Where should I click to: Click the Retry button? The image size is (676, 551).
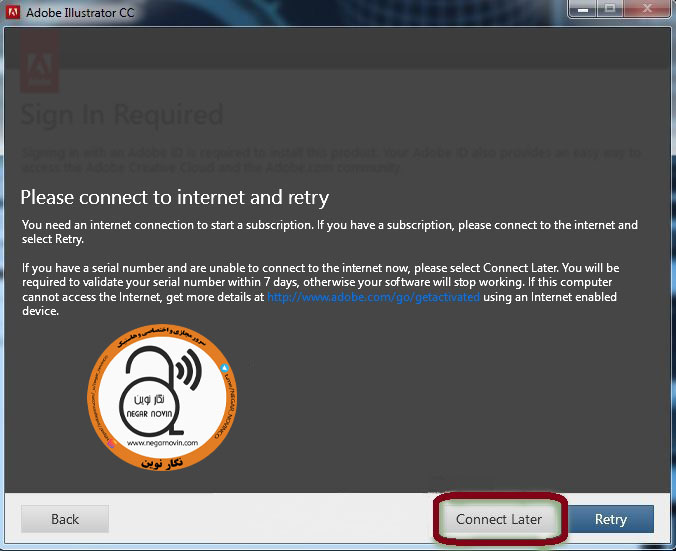(611, 519)
